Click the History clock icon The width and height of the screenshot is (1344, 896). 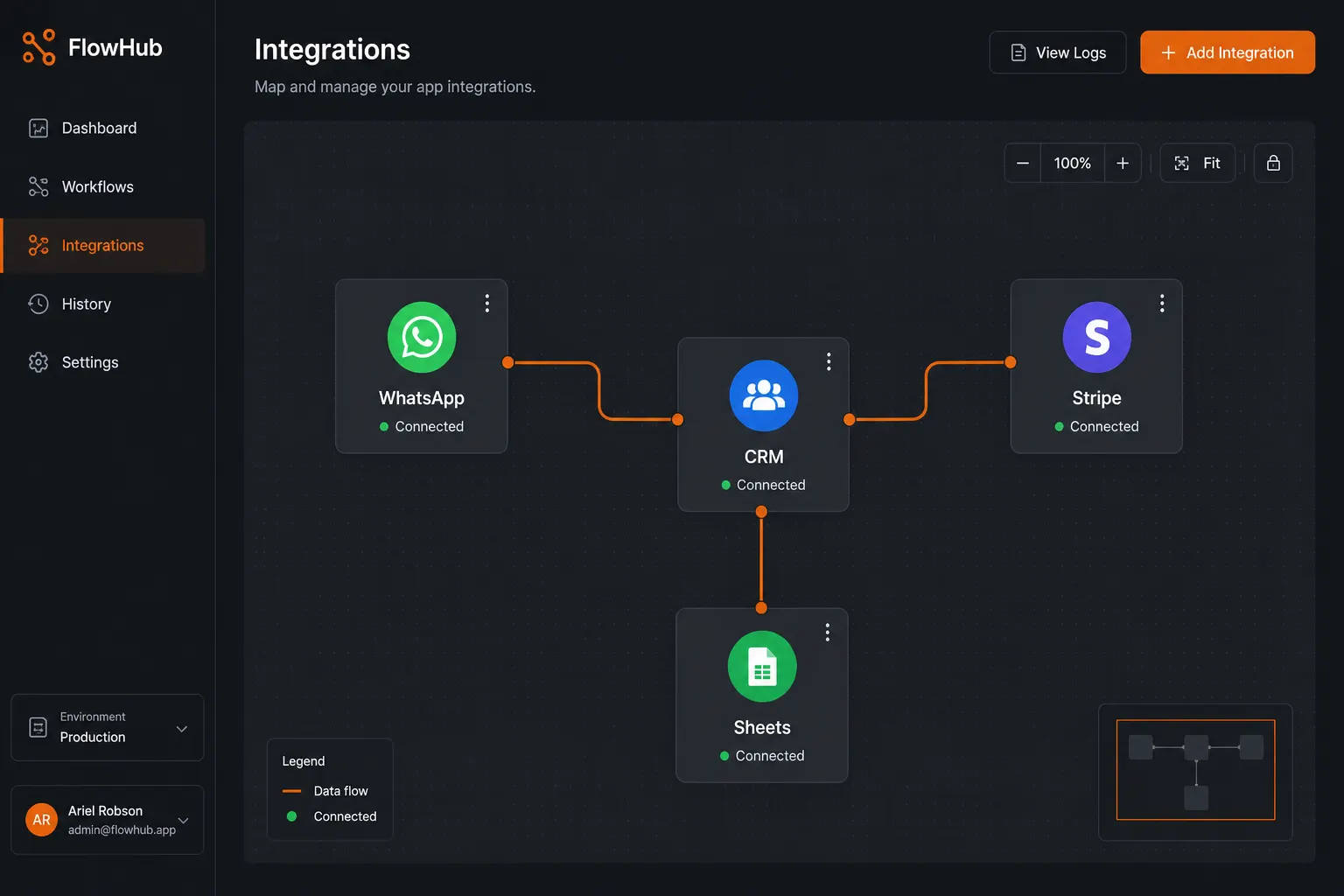(38, 304)
